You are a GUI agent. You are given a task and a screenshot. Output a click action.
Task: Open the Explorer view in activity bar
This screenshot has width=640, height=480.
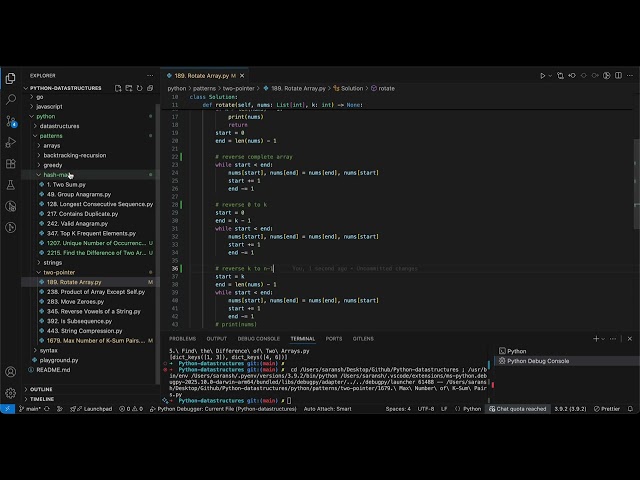point(11,78)
